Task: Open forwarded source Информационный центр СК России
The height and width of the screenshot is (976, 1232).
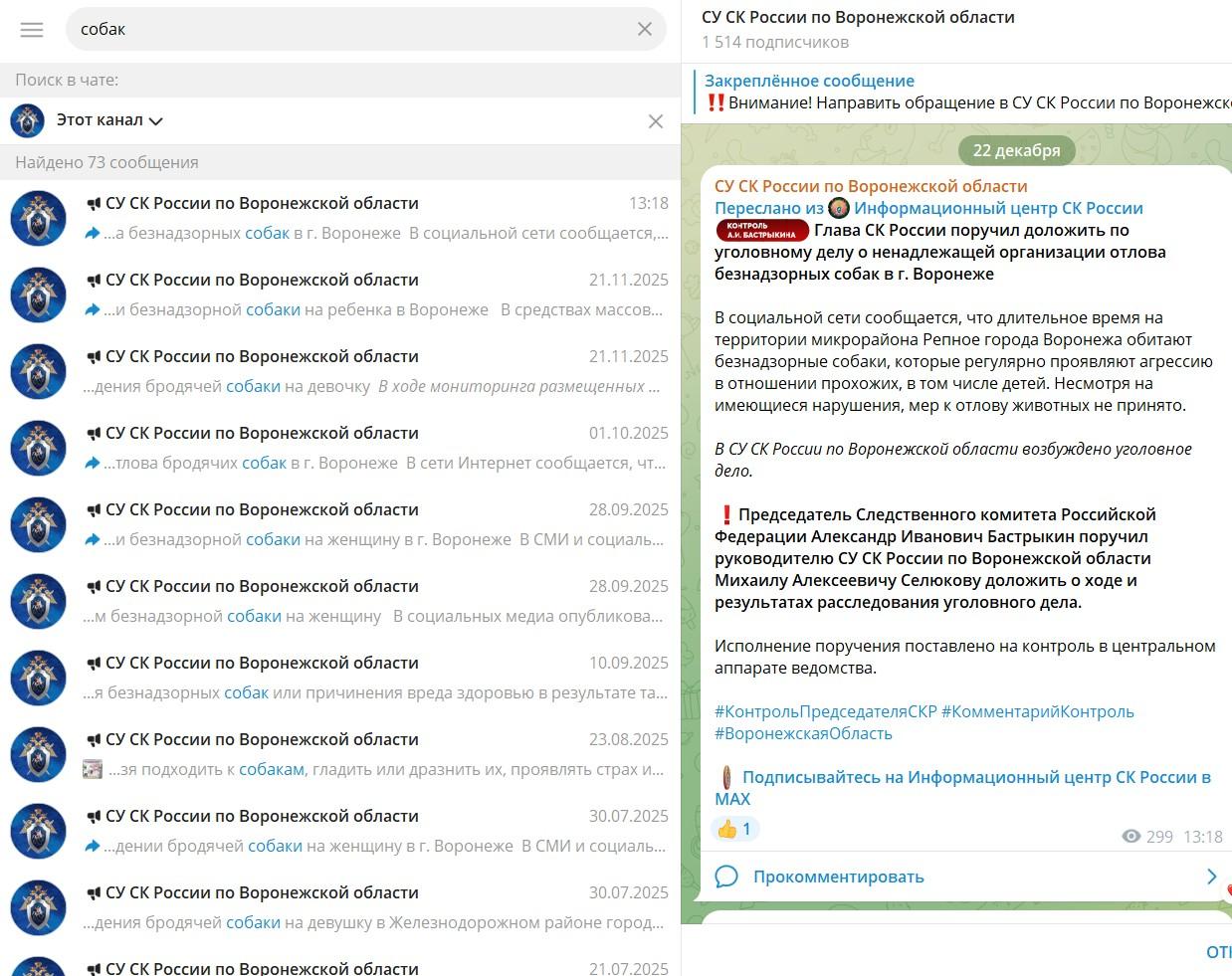Action: point(998,208)
